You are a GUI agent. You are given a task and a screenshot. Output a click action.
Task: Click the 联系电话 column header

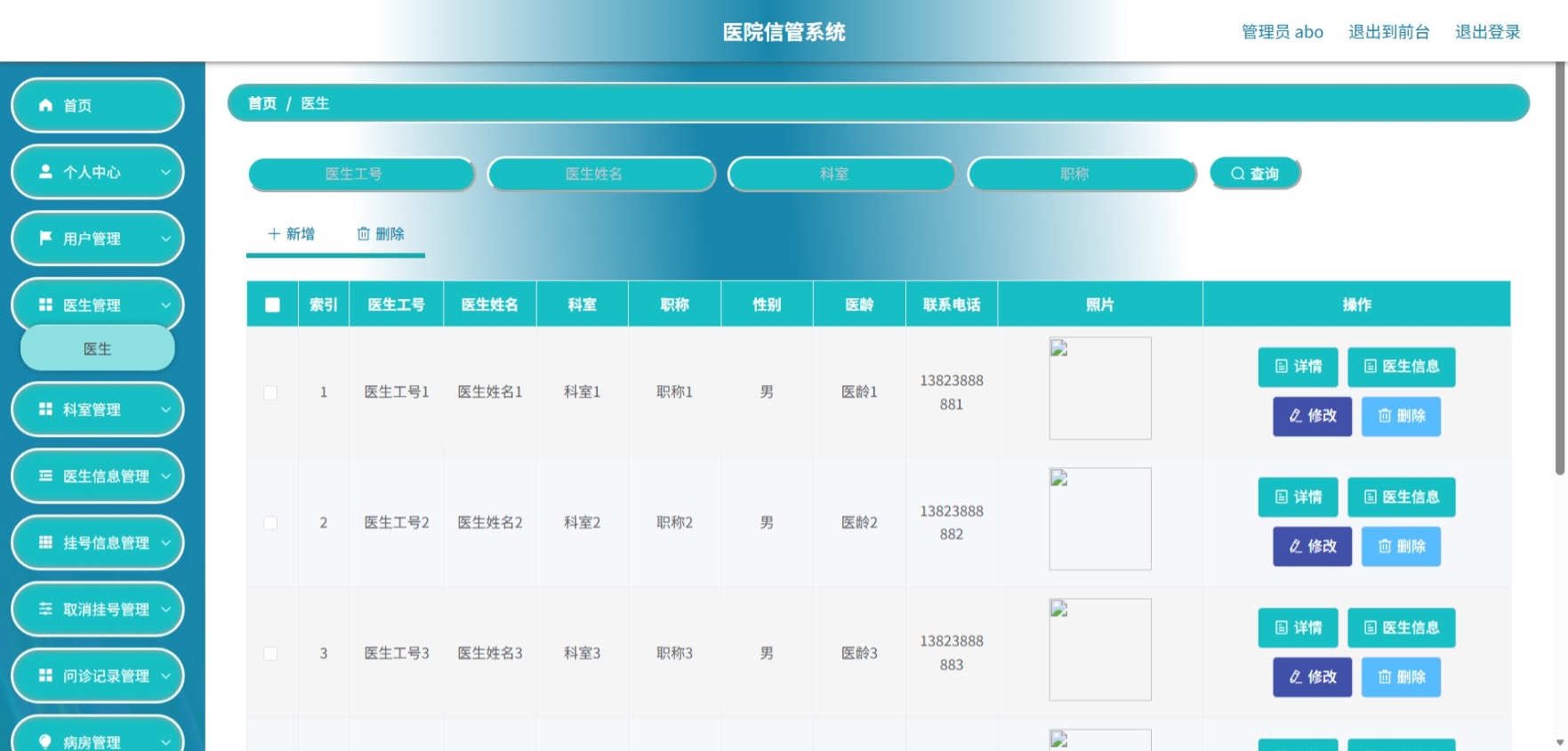click(952, 304)
